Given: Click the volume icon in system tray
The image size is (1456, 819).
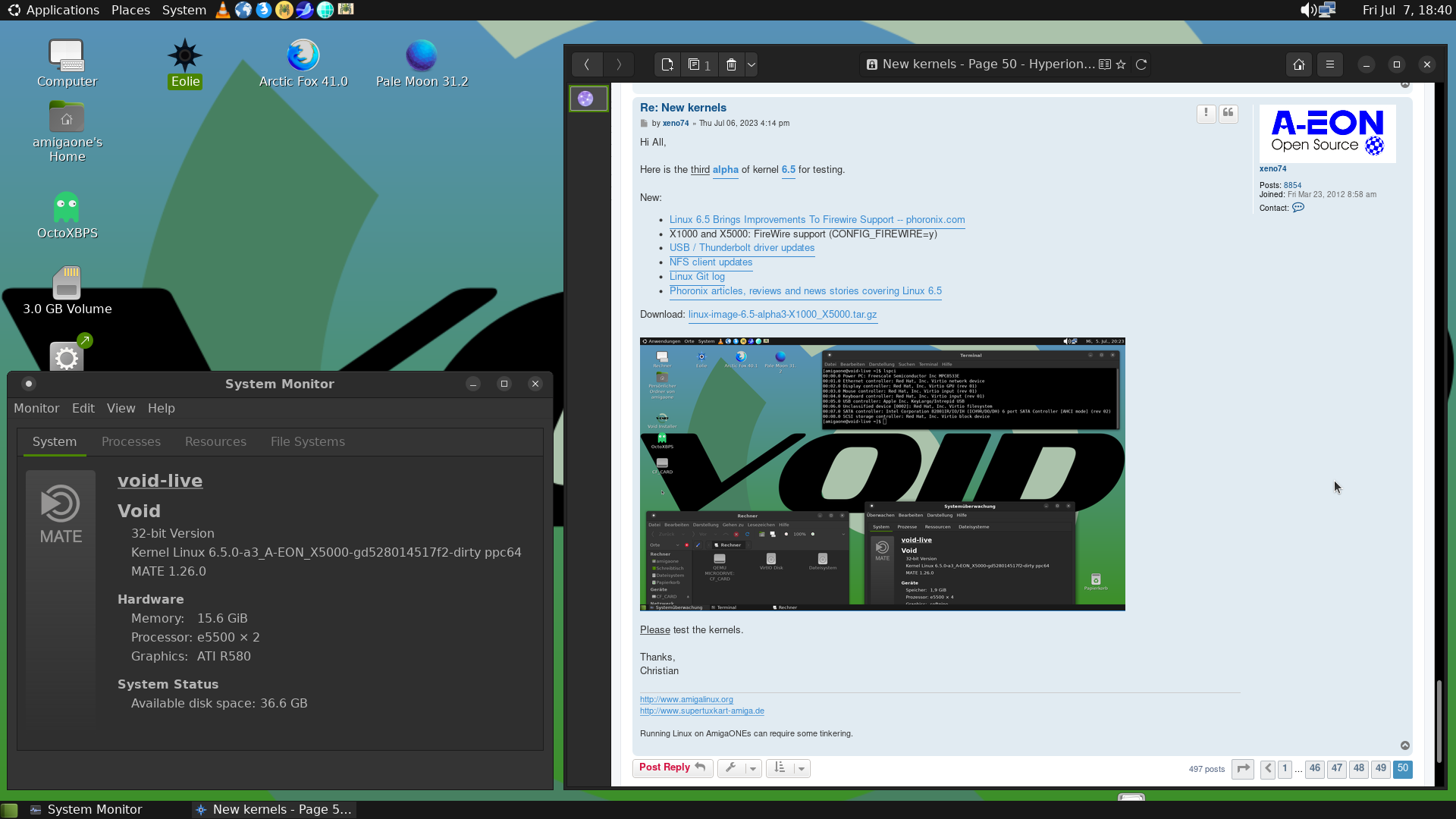Looking at the screenshot, I should pyautogui.click(x=1308, y=10).
